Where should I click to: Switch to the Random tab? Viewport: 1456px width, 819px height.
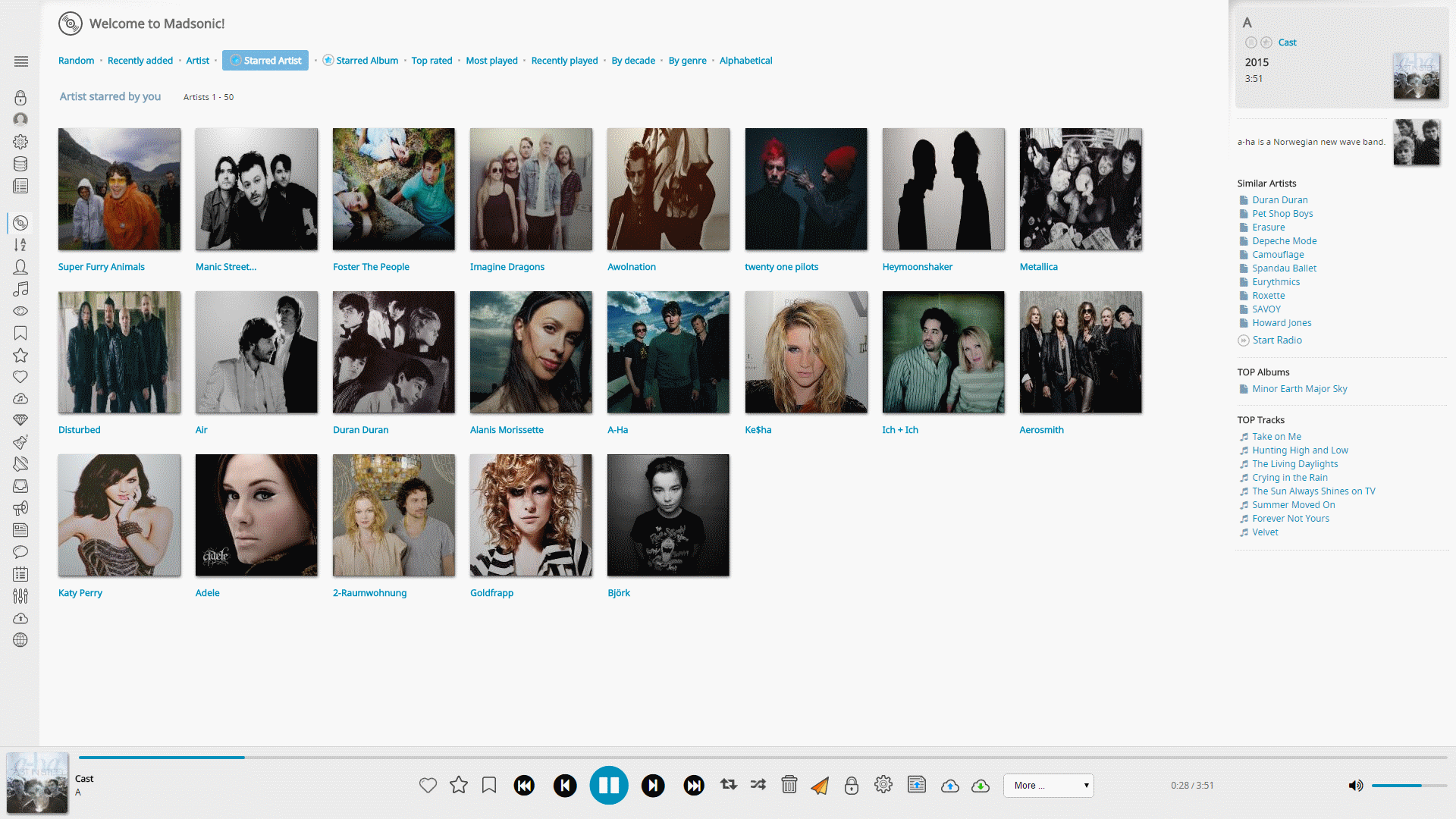coord(76,61)
